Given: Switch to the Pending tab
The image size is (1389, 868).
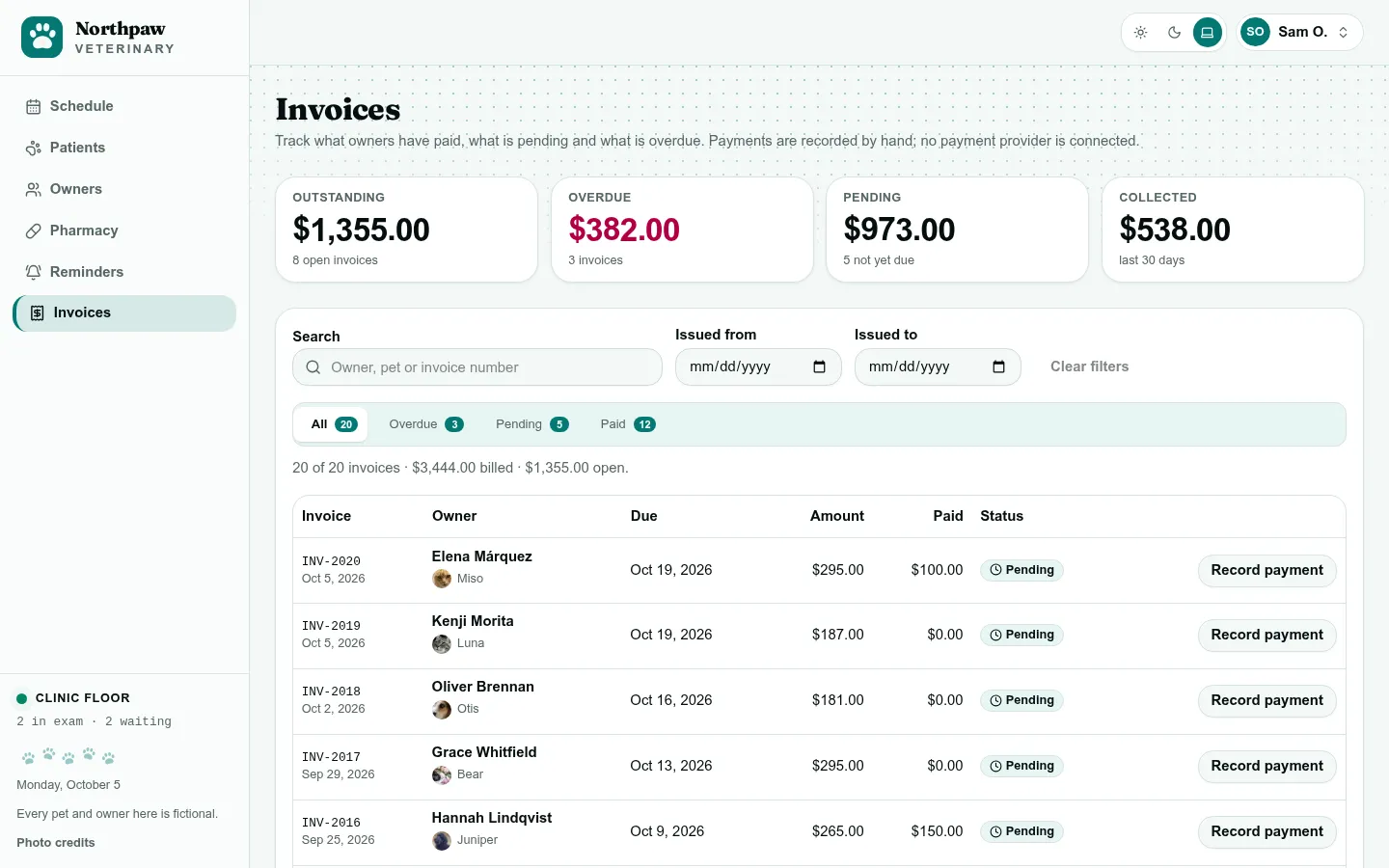Looking at the screenshot, I should (531, 424).
